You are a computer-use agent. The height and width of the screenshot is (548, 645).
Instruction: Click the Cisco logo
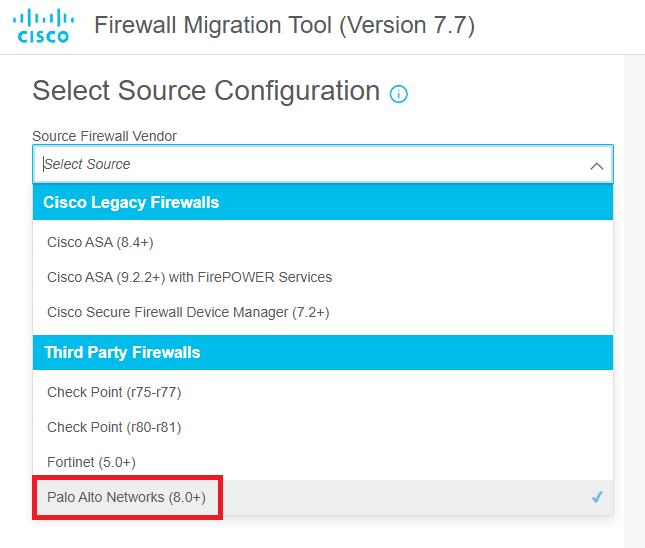pyautogui.click(x=43, y=26)
